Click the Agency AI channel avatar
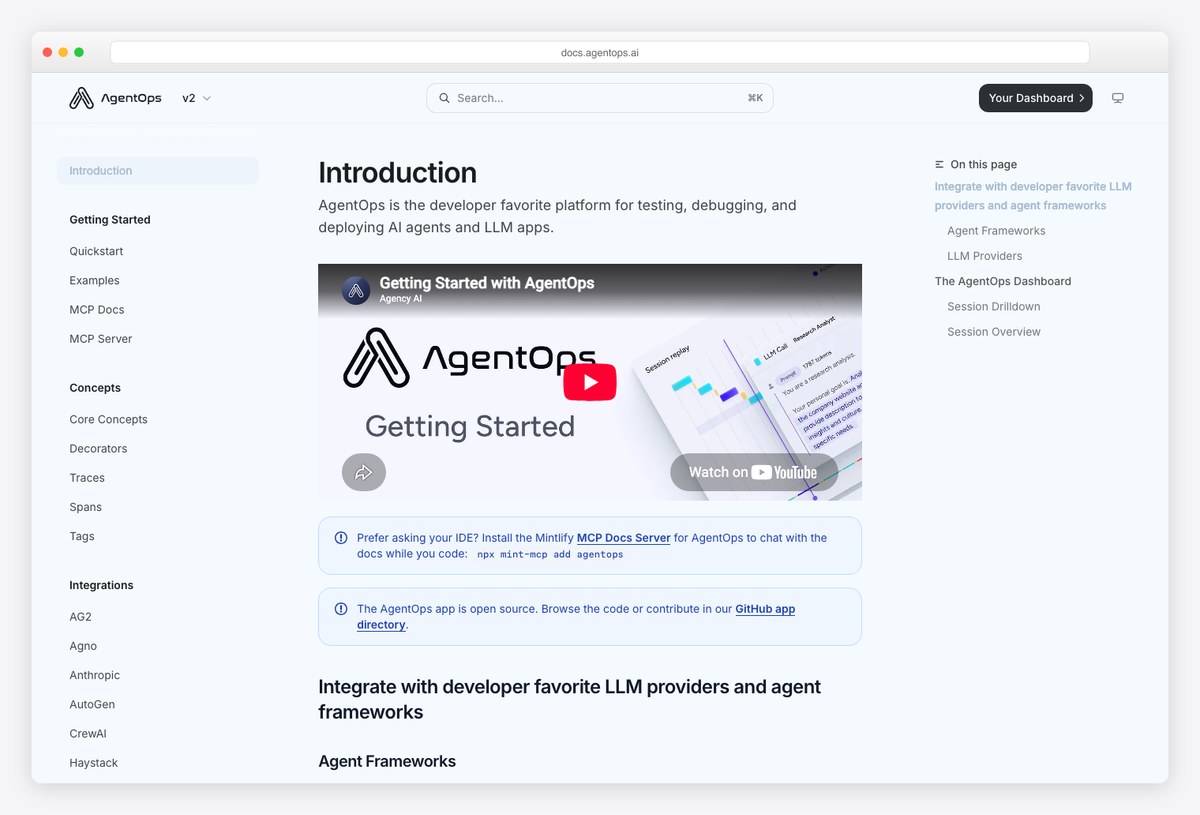 click(356, 290)
